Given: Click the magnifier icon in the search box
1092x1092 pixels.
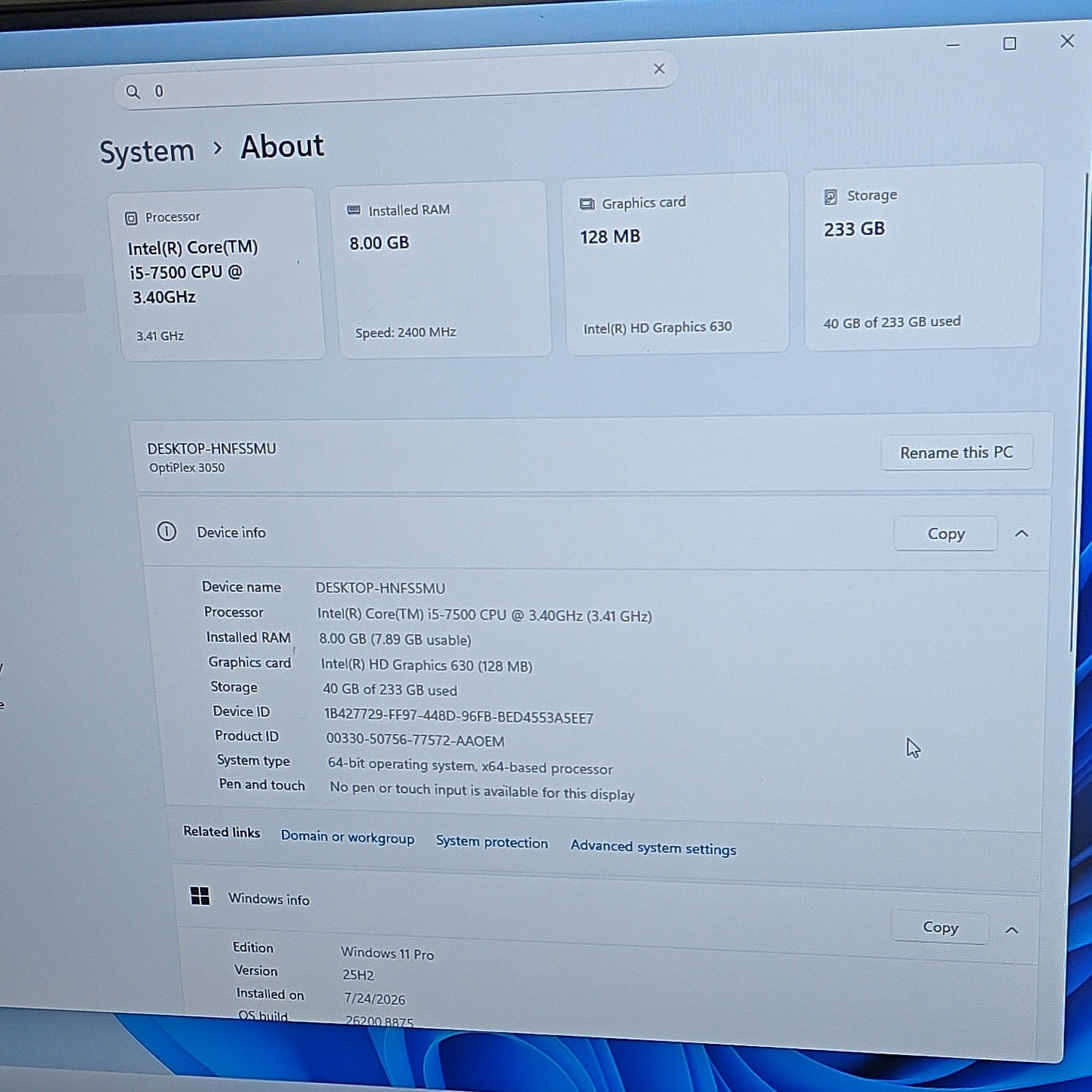Looking at the screenshot, I should (x=132, y=92).
